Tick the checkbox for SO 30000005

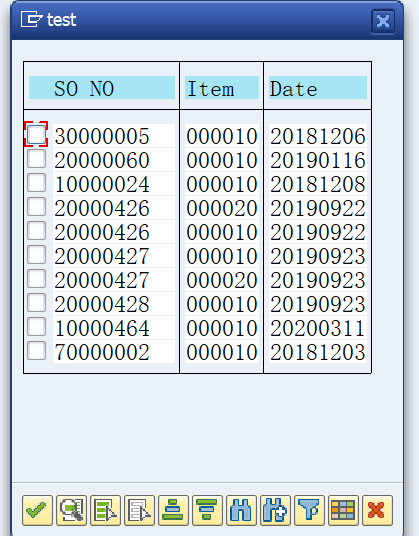tap(37, 134)
